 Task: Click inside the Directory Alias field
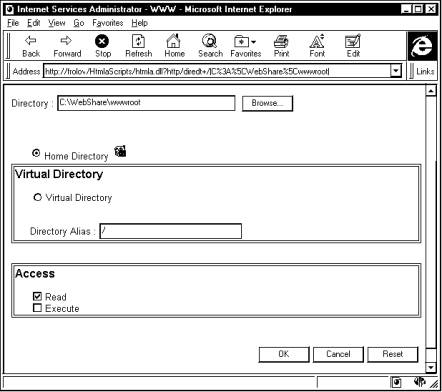[171, 231]
